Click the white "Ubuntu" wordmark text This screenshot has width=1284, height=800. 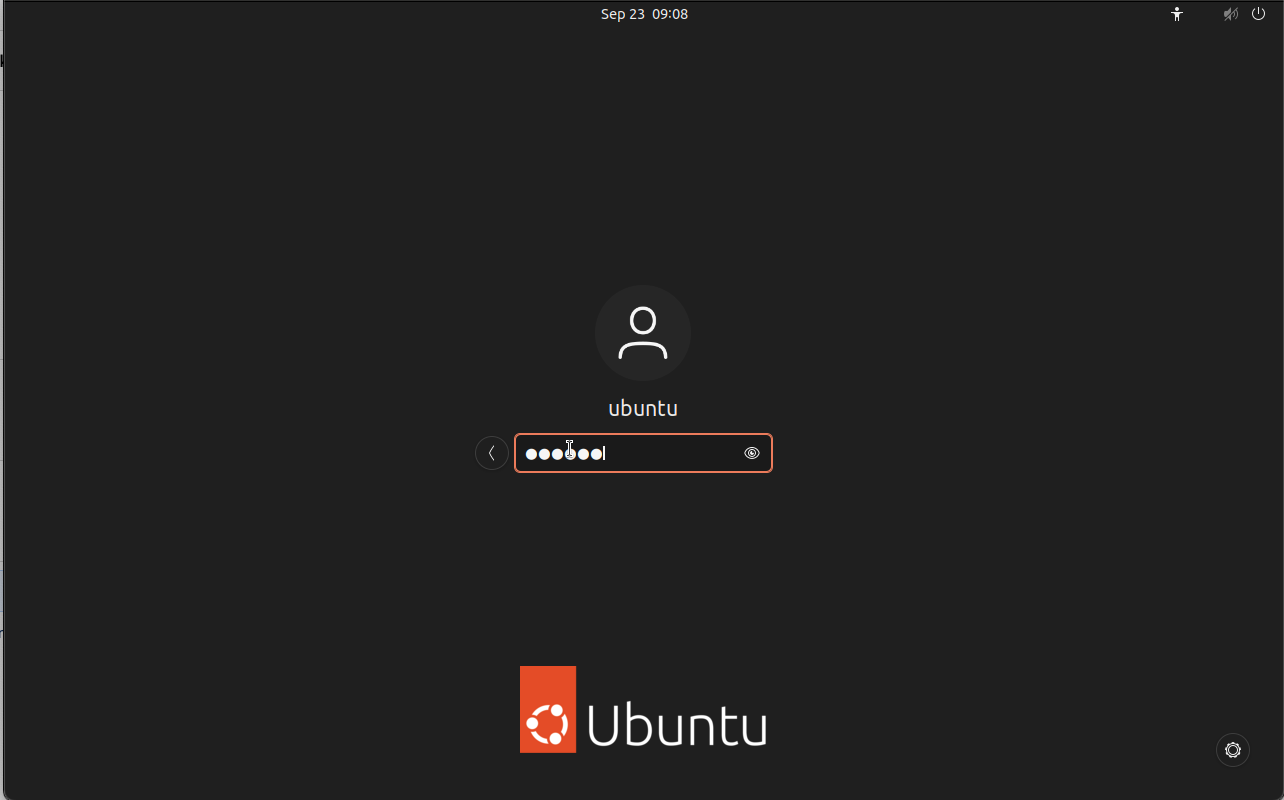click(677, 725)
